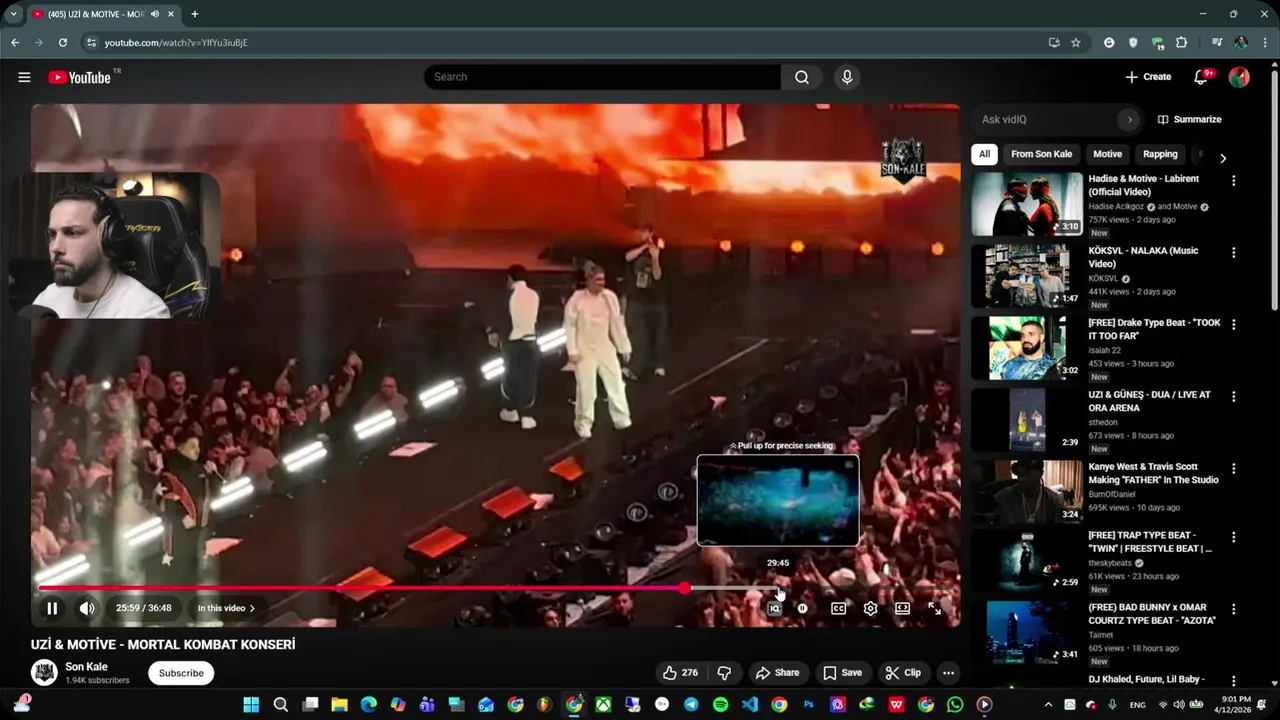Open options for Drake Type Beat video

coord(1233,325)
